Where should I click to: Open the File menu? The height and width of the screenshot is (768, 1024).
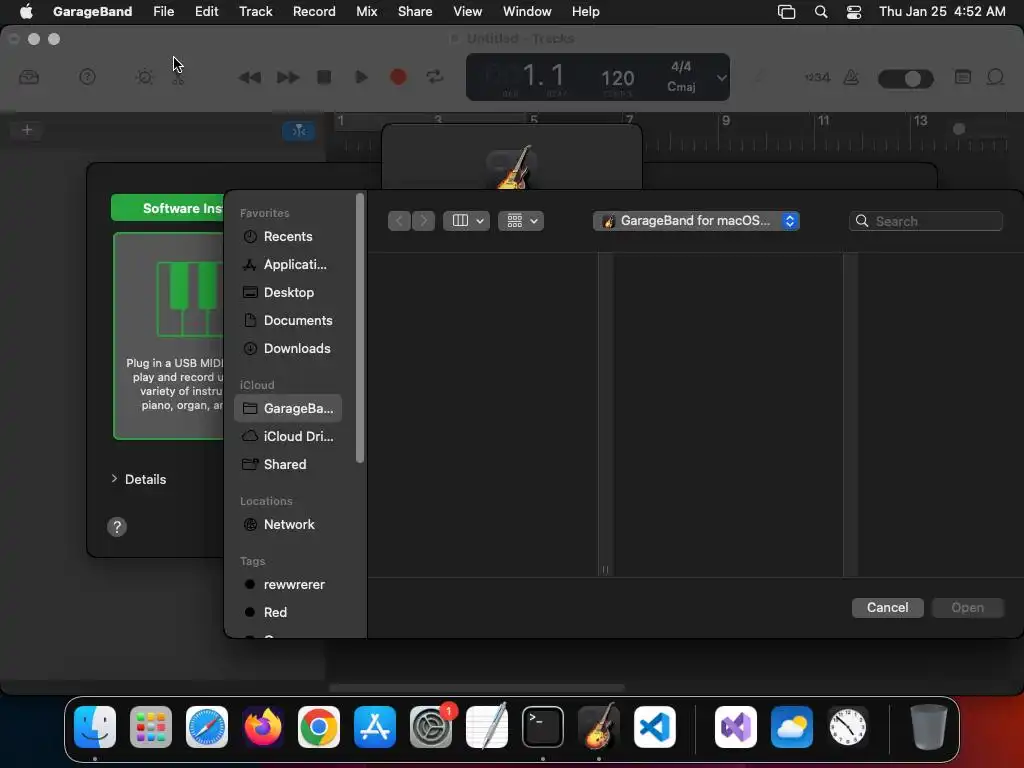(163, 12)
